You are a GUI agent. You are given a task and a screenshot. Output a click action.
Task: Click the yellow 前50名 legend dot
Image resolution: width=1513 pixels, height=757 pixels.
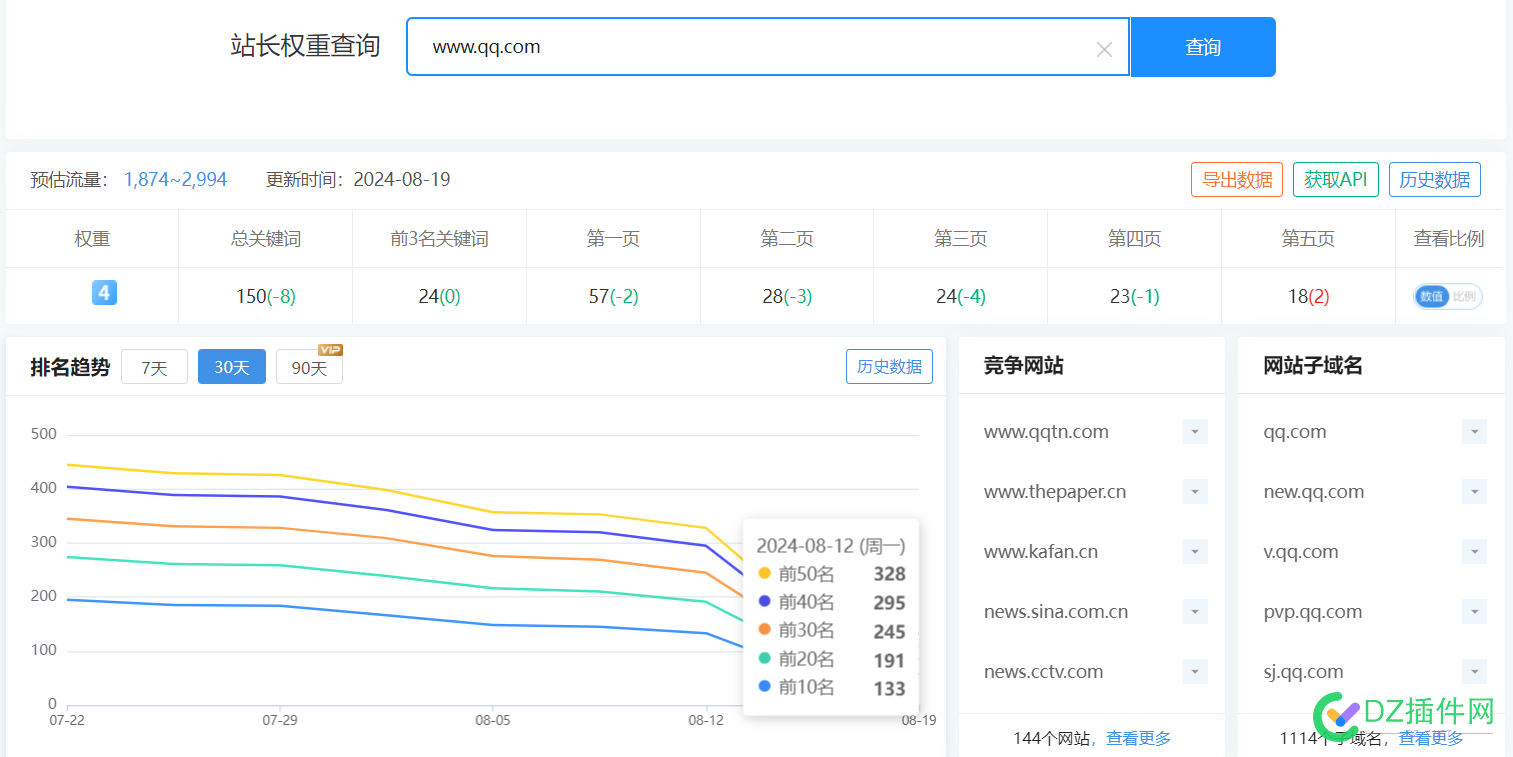(x=765, y=573)
